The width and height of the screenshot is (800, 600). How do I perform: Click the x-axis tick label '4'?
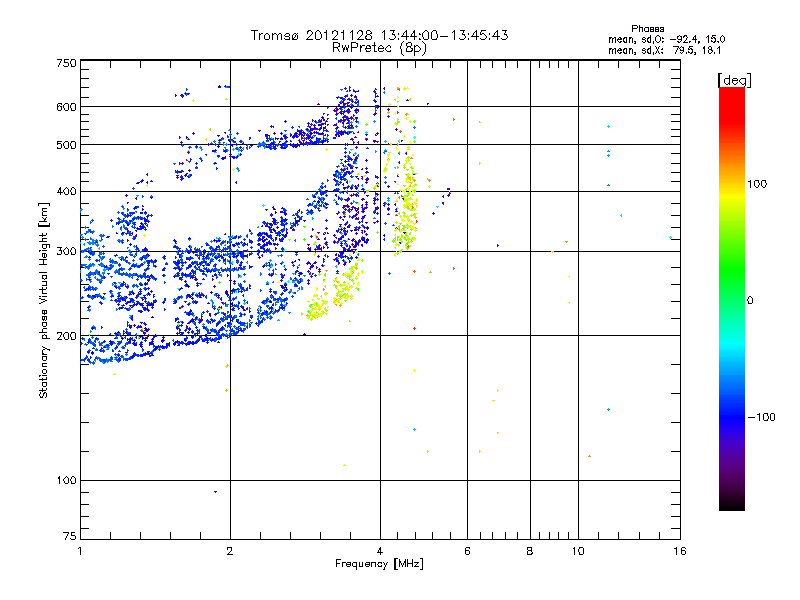click(x=380, y=551)
